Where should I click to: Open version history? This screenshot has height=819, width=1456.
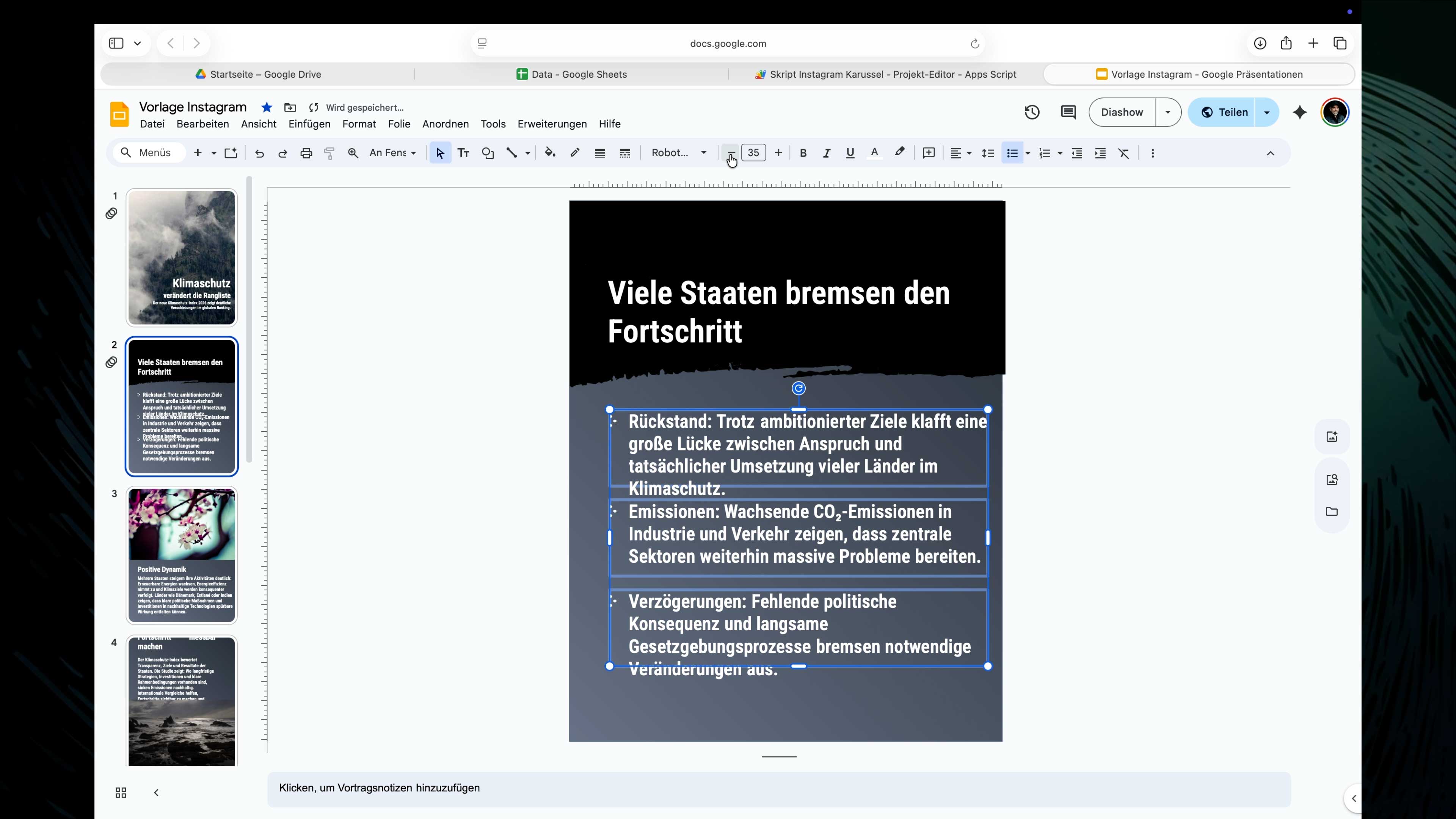click(1031, 112)
